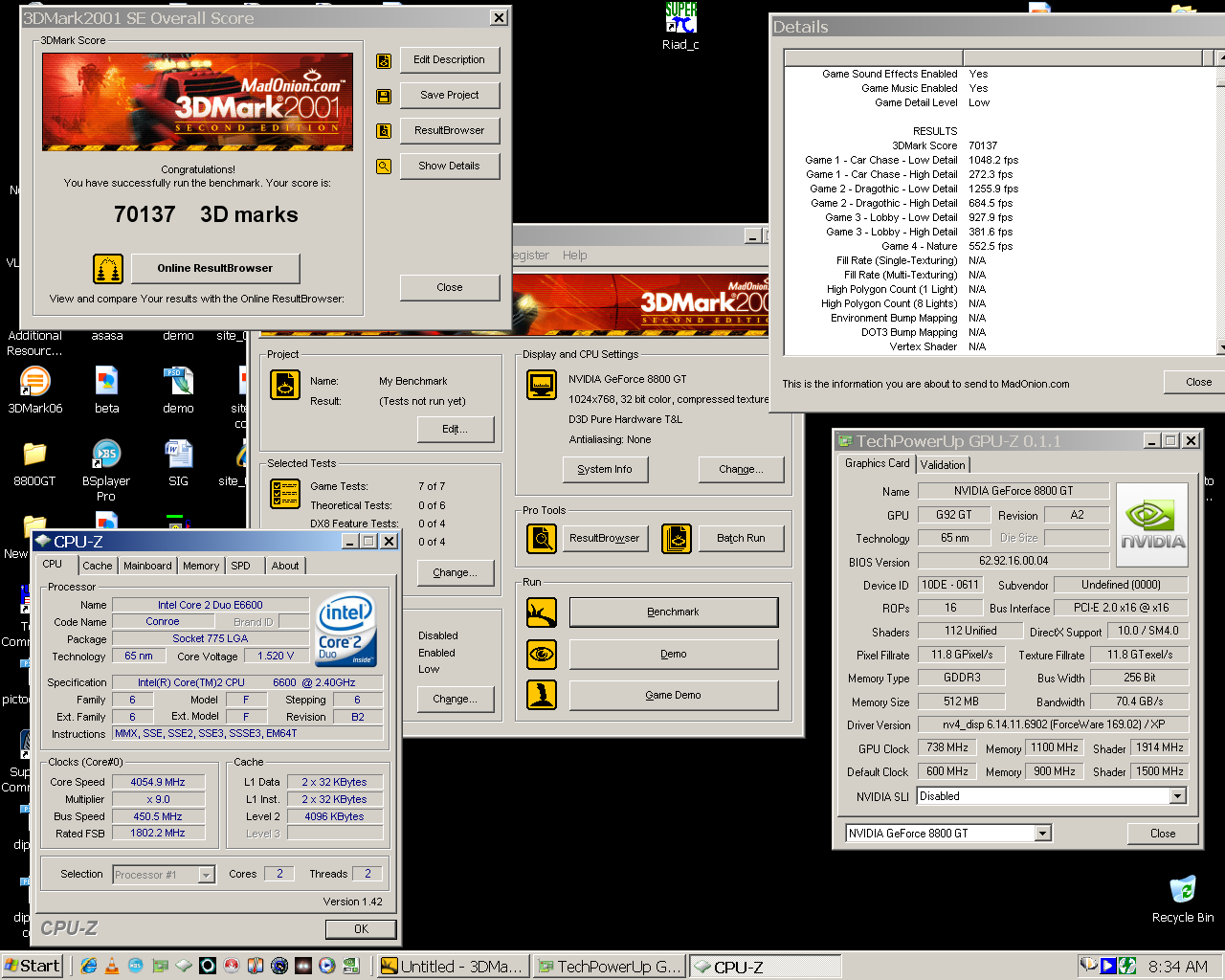Click the Edit Description icon in score window
Screen dimensions: 1225x980
[x=384, y=61]
